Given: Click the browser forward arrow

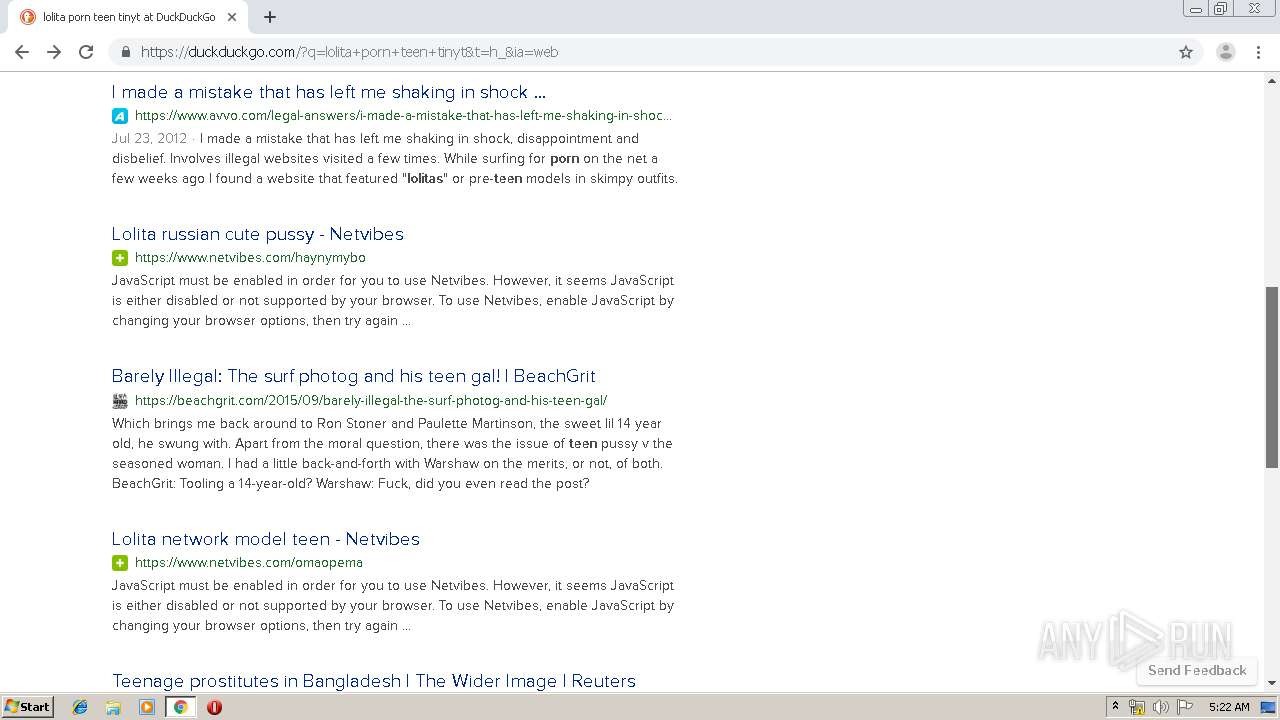Looking at the screenshot, I should point(54,52).
